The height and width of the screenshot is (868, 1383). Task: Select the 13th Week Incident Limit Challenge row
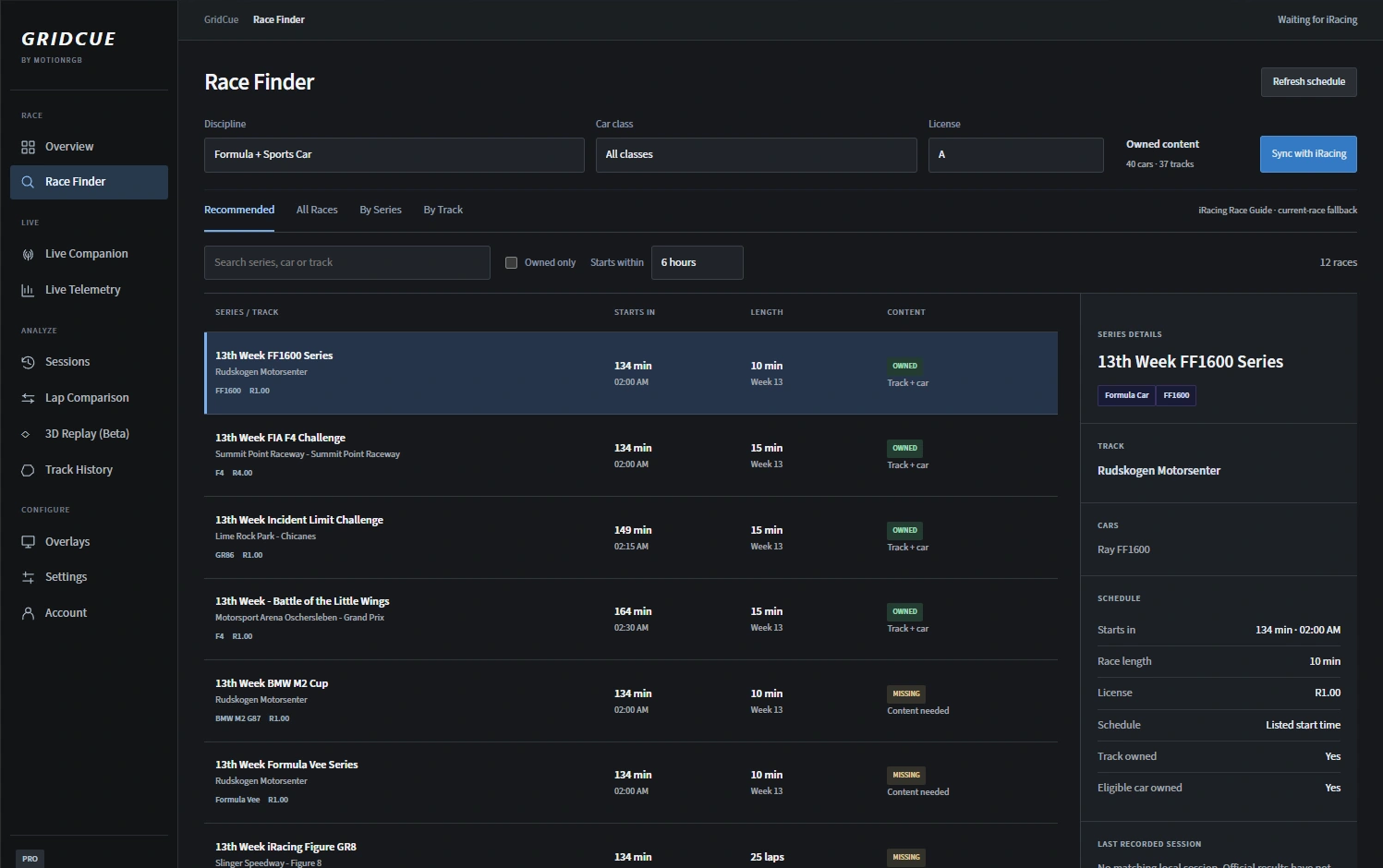coord(631,537)
